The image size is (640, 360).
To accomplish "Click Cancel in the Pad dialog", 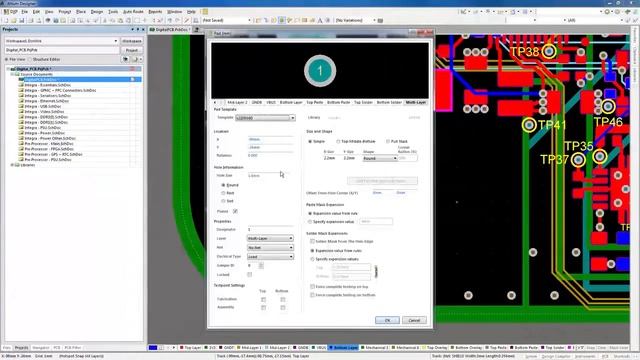I will tap(414, 320).
